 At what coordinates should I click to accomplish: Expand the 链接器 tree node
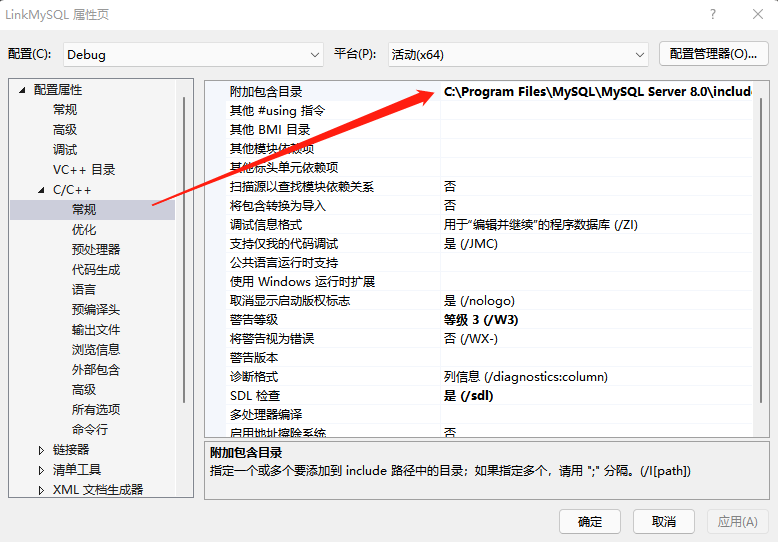click(x=41, y=450)
